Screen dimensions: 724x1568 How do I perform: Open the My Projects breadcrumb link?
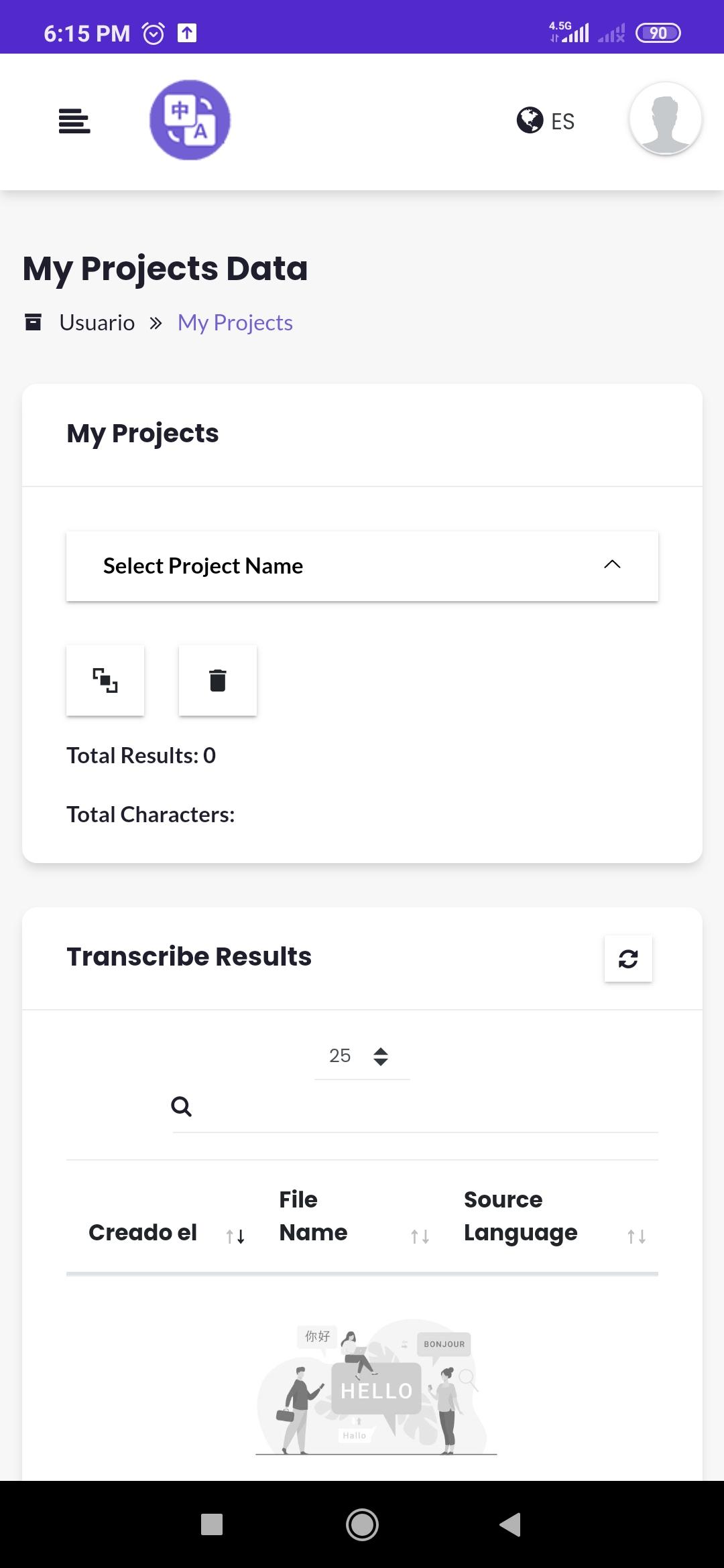(x=235, y=323)
